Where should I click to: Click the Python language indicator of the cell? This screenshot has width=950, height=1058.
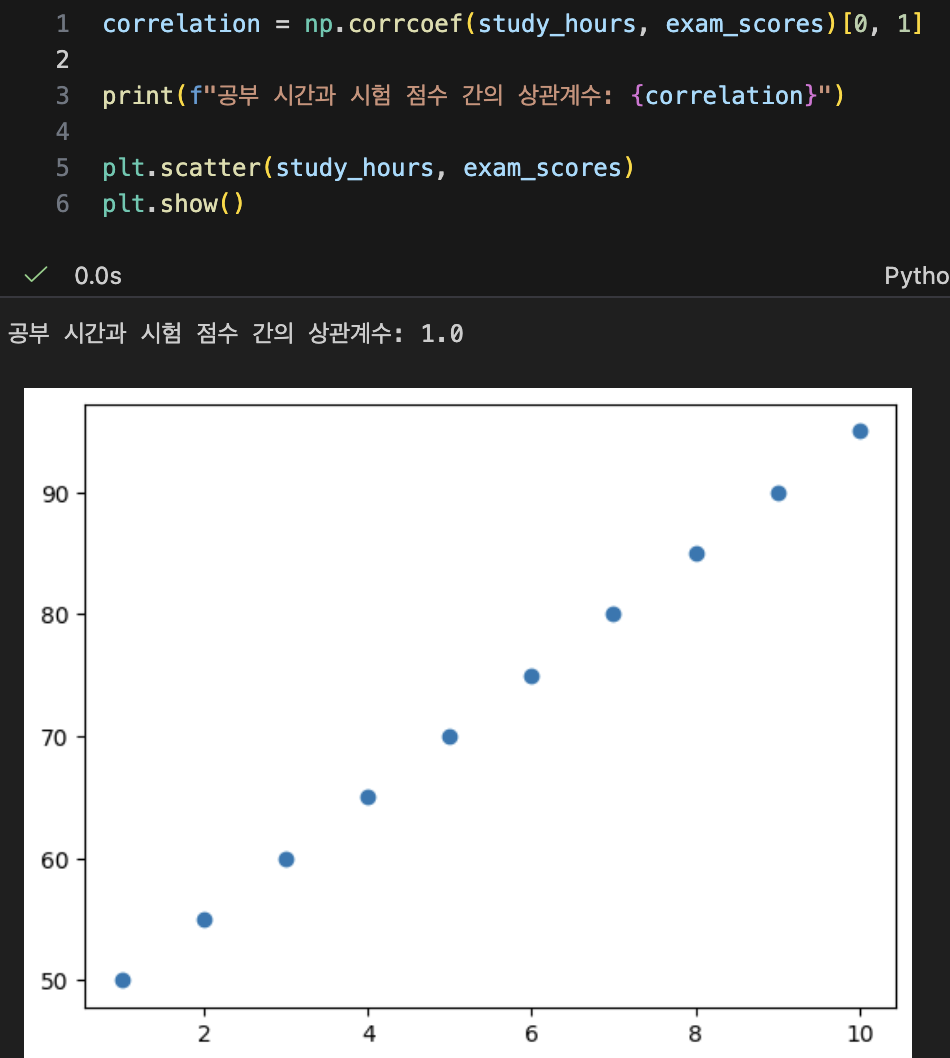tap(917, 276)
